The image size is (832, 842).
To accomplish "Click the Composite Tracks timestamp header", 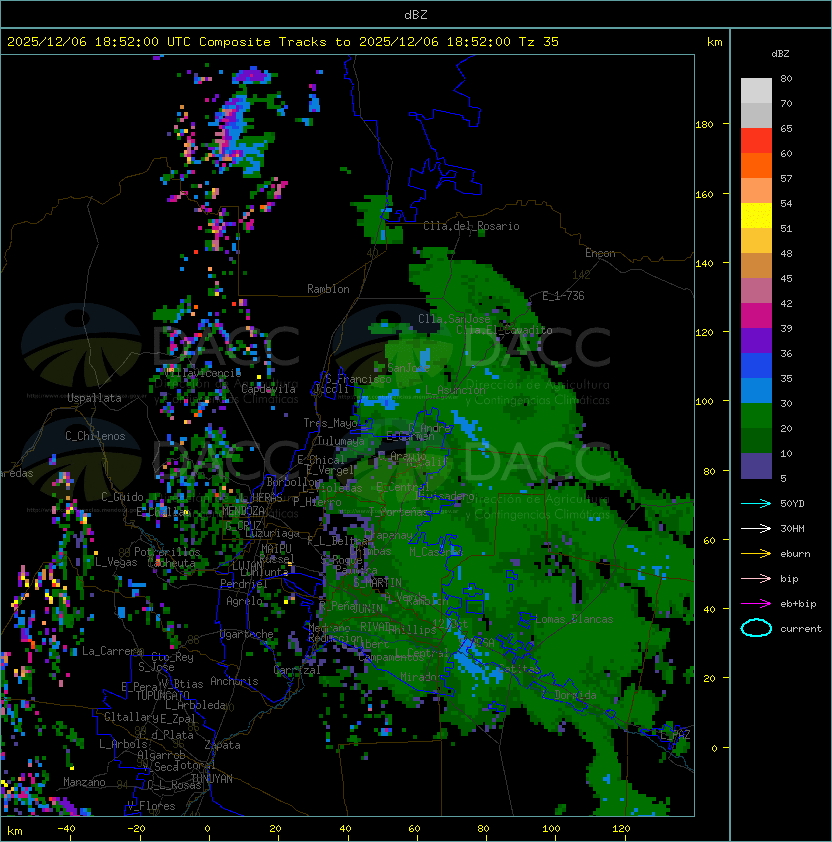I will click(x=283, y=42).
